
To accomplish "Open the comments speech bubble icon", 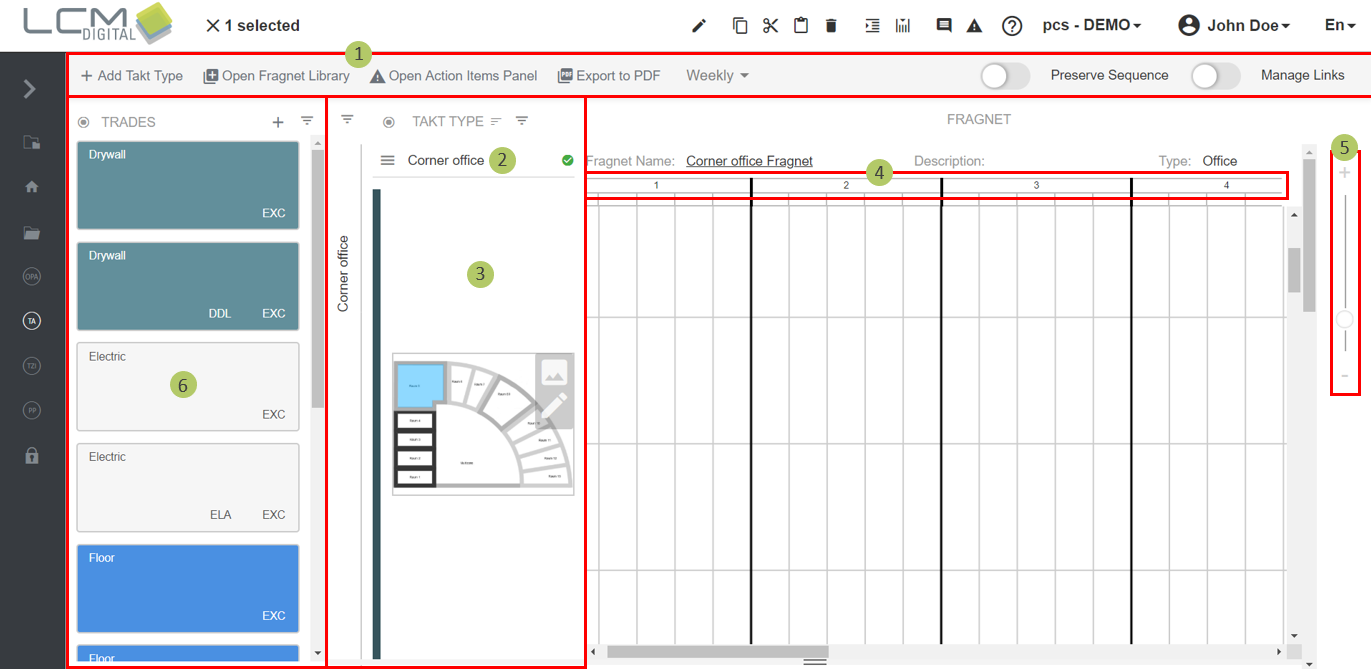I will [944, 26].
